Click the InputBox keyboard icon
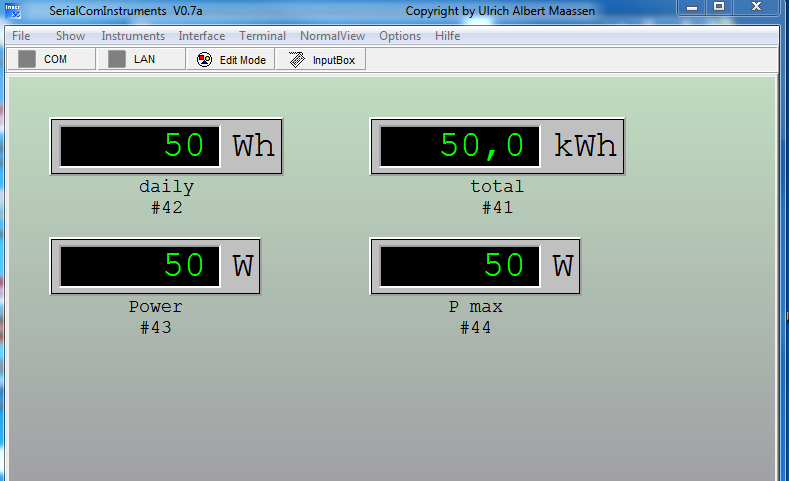Screen dimensions: 789x481 click(x=297, y=60)
